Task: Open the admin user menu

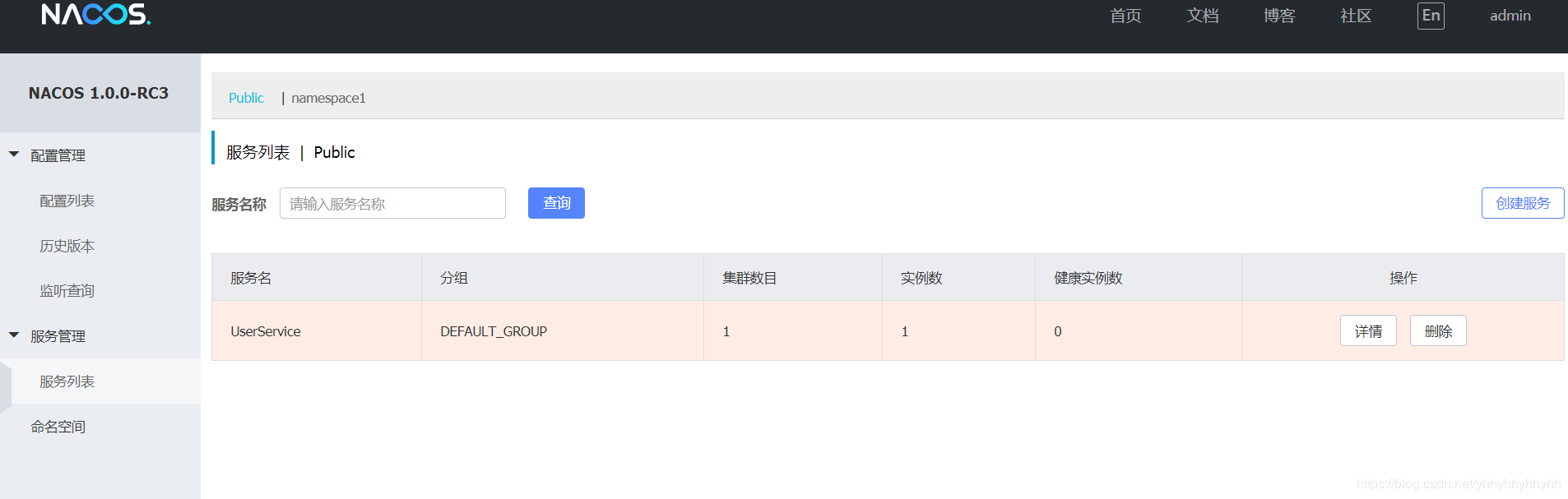Action: (1510, 16)
